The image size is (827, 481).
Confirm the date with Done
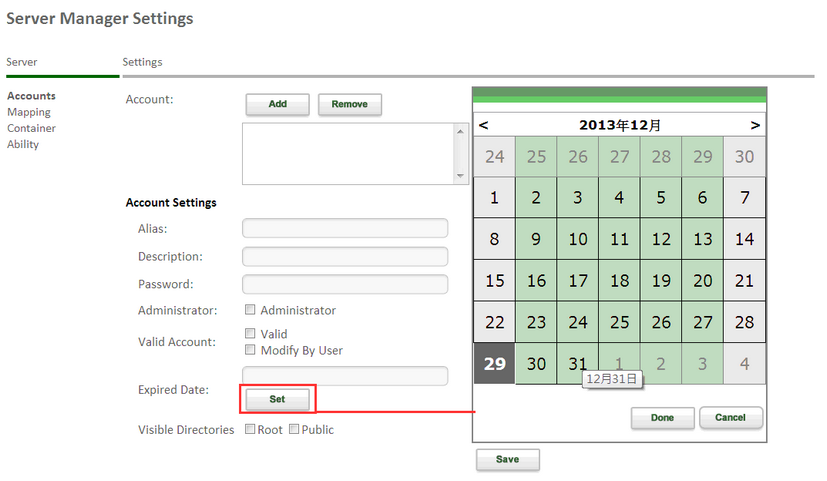point(662,418)
